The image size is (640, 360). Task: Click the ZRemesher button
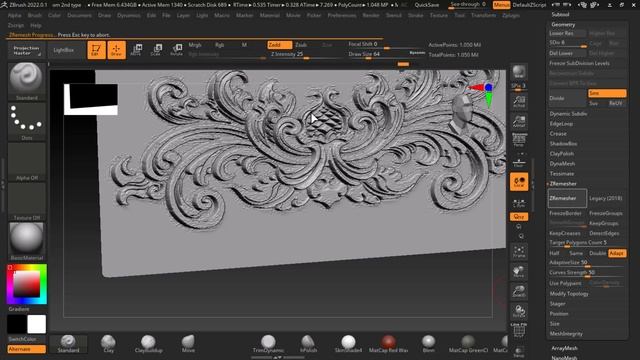[x=567, y=198]
